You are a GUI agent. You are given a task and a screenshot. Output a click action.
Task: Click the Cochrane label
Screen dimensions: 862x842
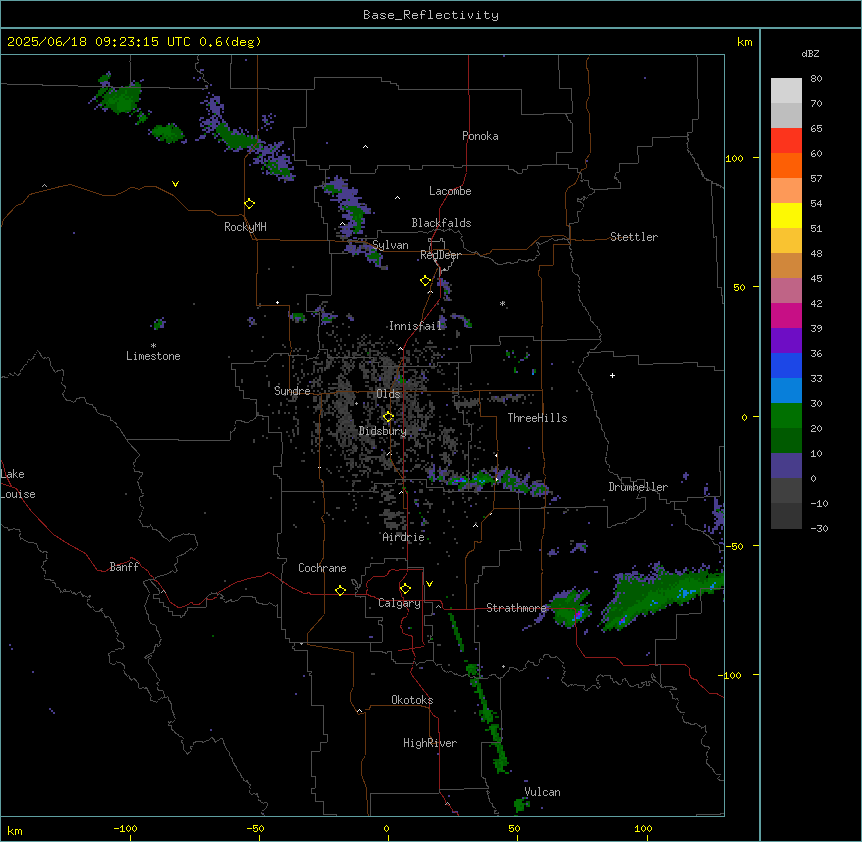(322, 568)
